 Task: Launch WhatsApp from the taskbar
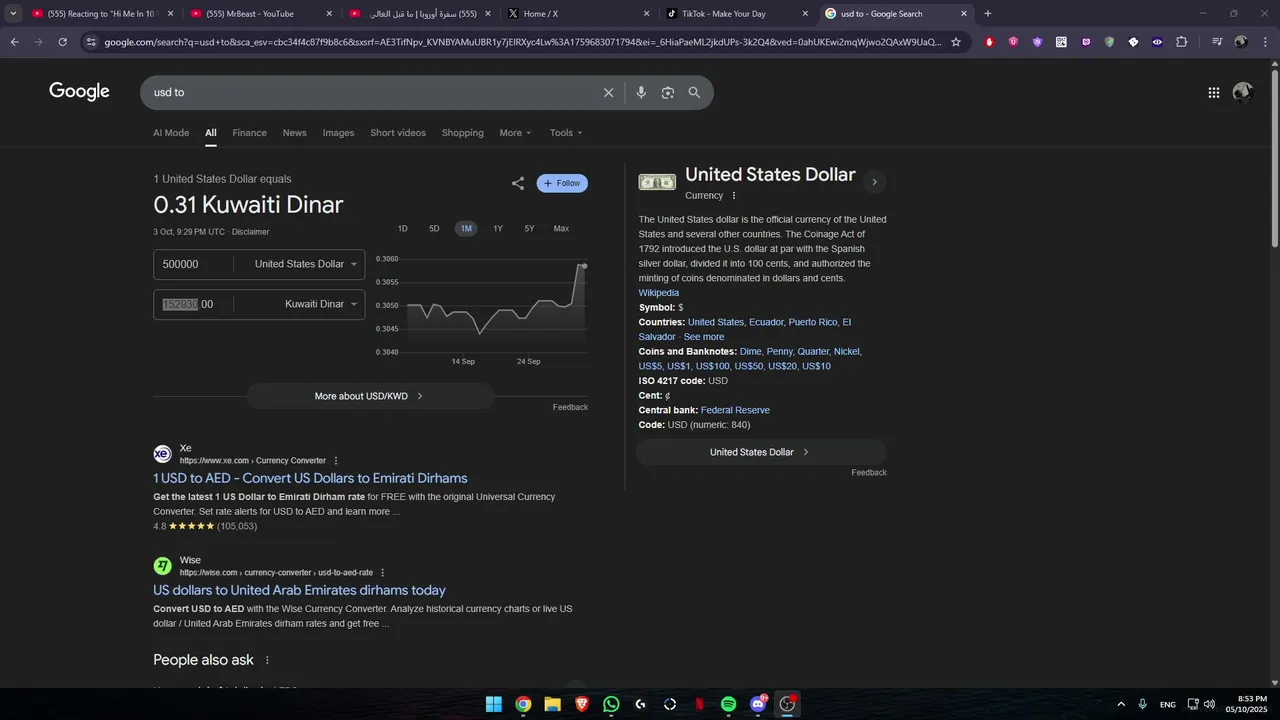(611, 704)
